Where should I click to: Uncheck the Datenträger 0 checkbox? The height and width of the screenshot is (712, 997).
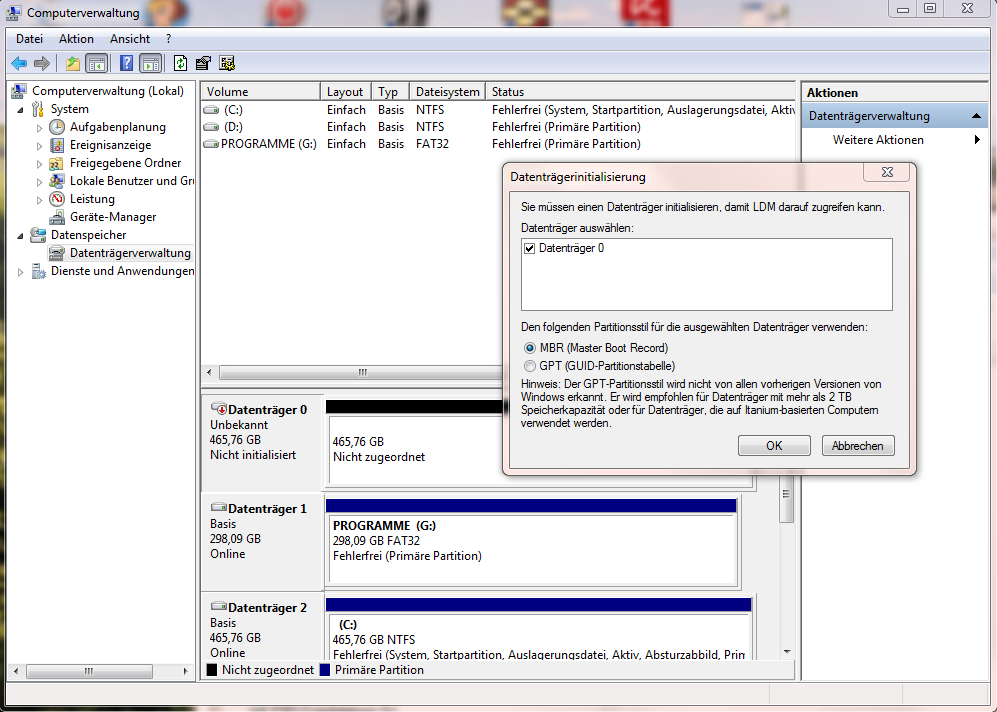(530, 248)
